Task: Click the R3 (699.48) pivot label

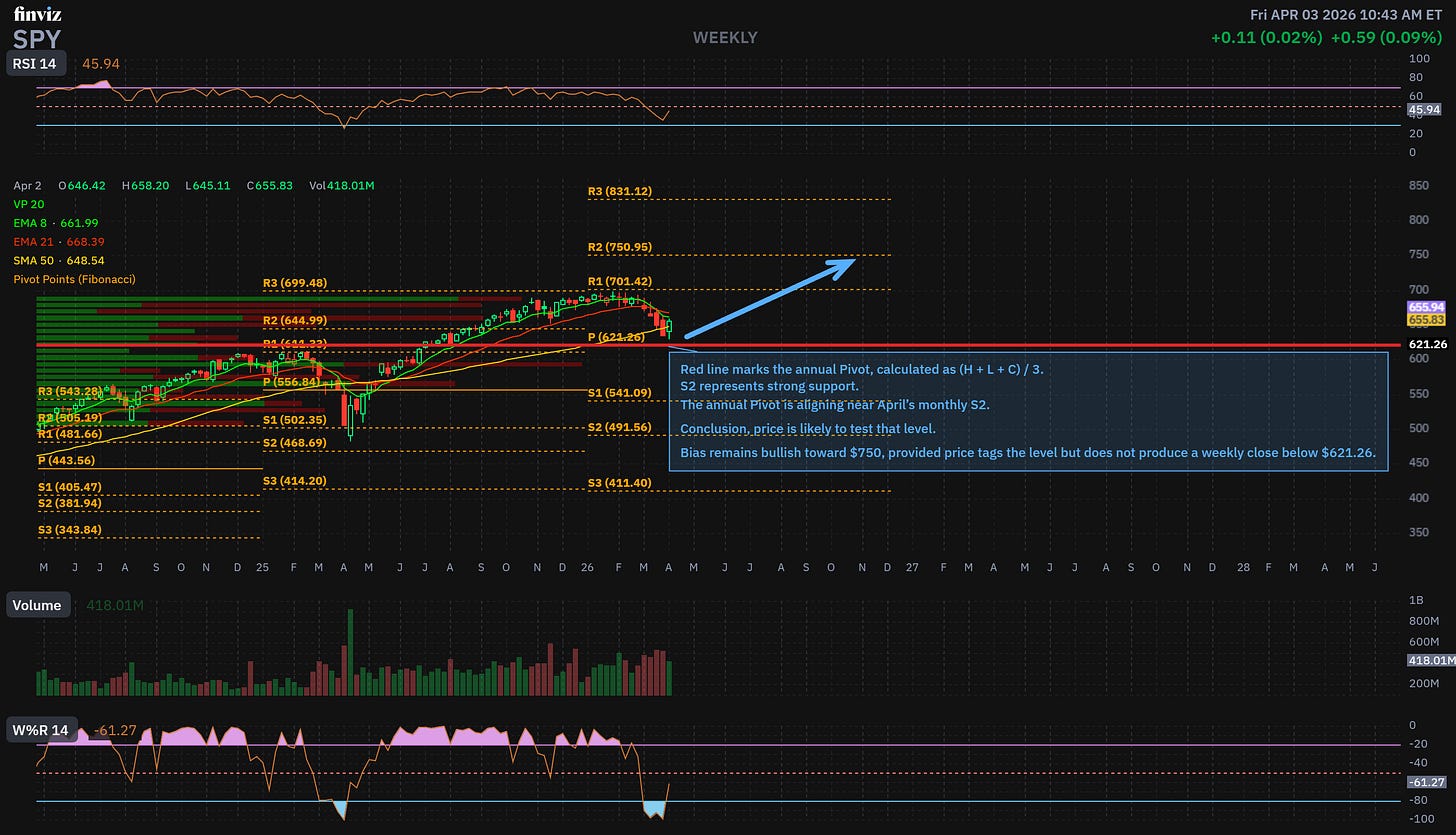Action: (295, 283)
